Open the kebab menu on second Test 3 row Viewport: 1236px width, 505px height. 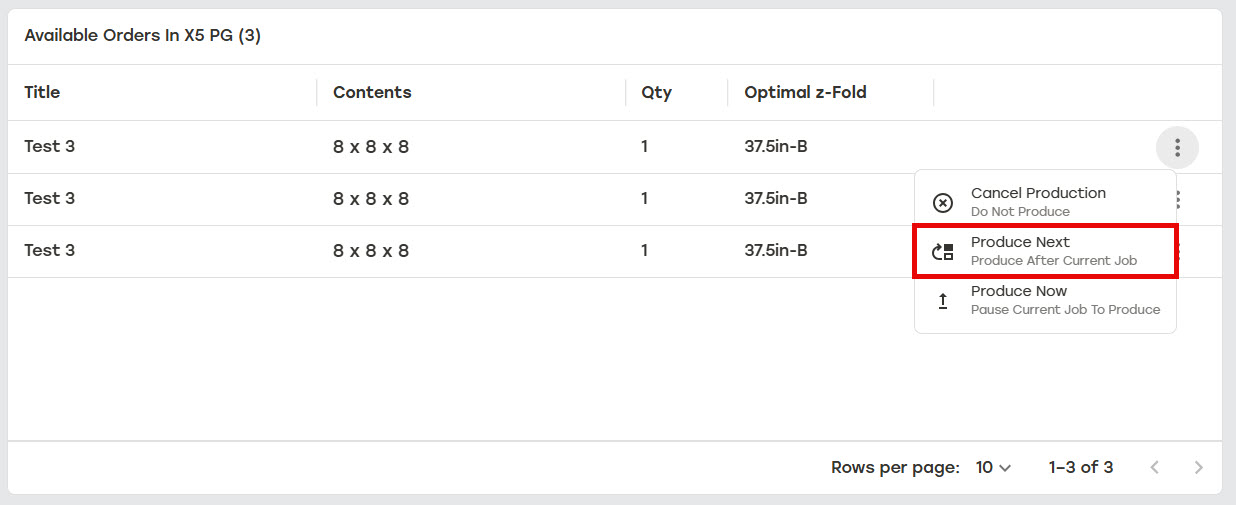pos(1180,200)
